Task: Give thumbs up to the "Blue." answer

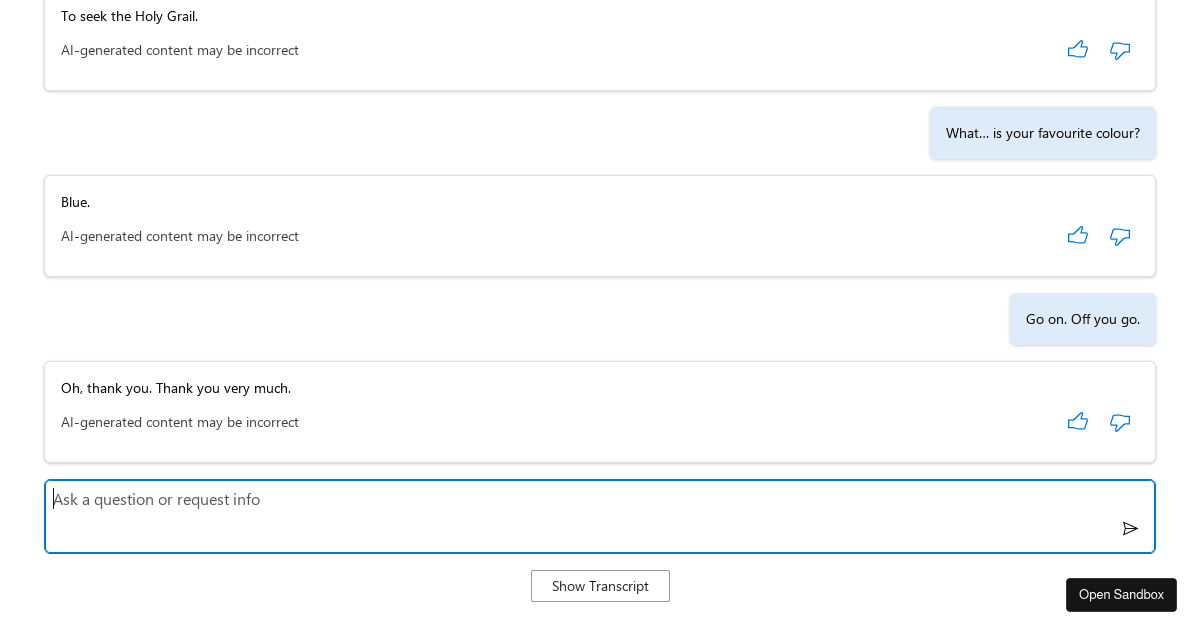Action: [1077, 236]
